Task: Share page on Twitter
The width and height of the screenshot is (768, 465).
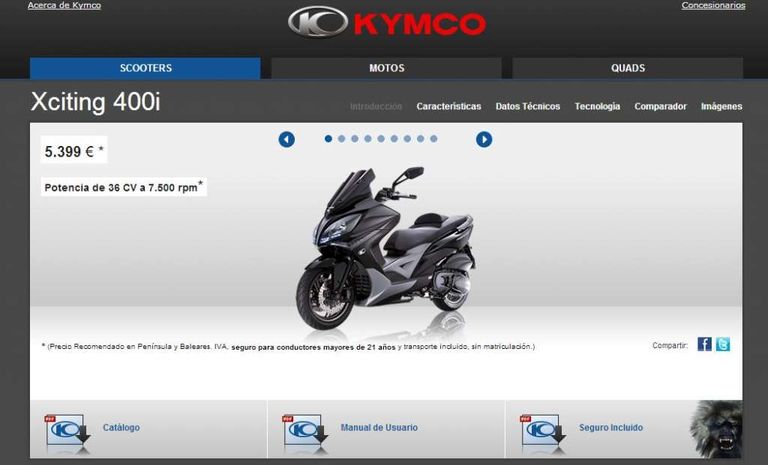Action: click(x=722, y=345)
